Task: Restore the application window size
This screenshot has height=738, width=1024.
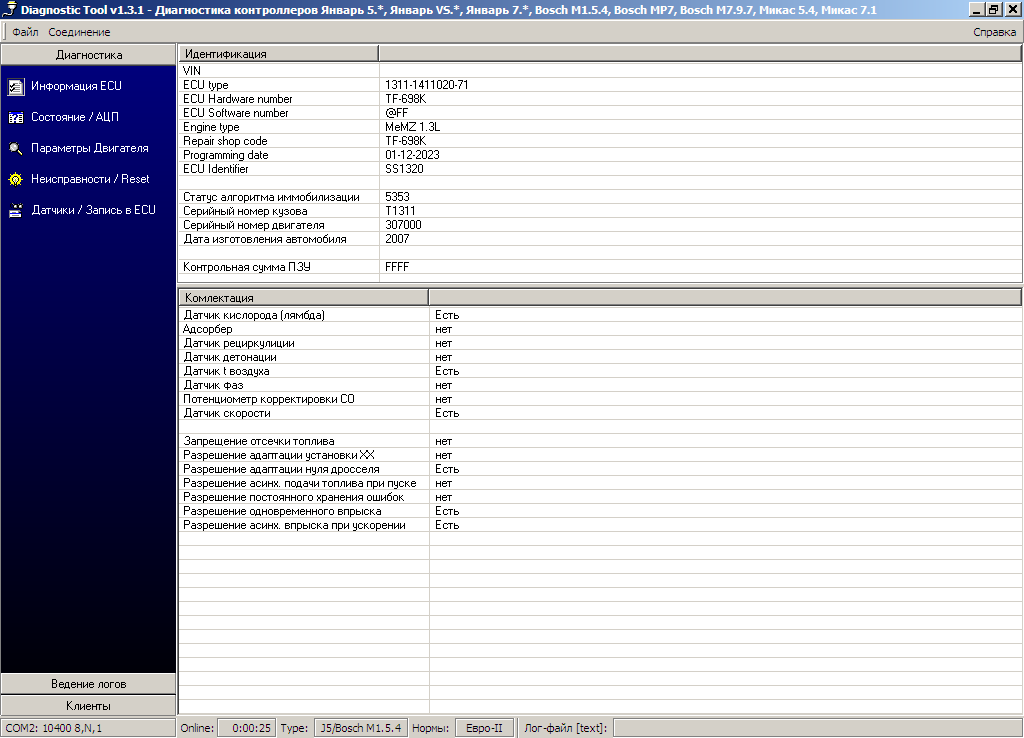Action: 994,9
